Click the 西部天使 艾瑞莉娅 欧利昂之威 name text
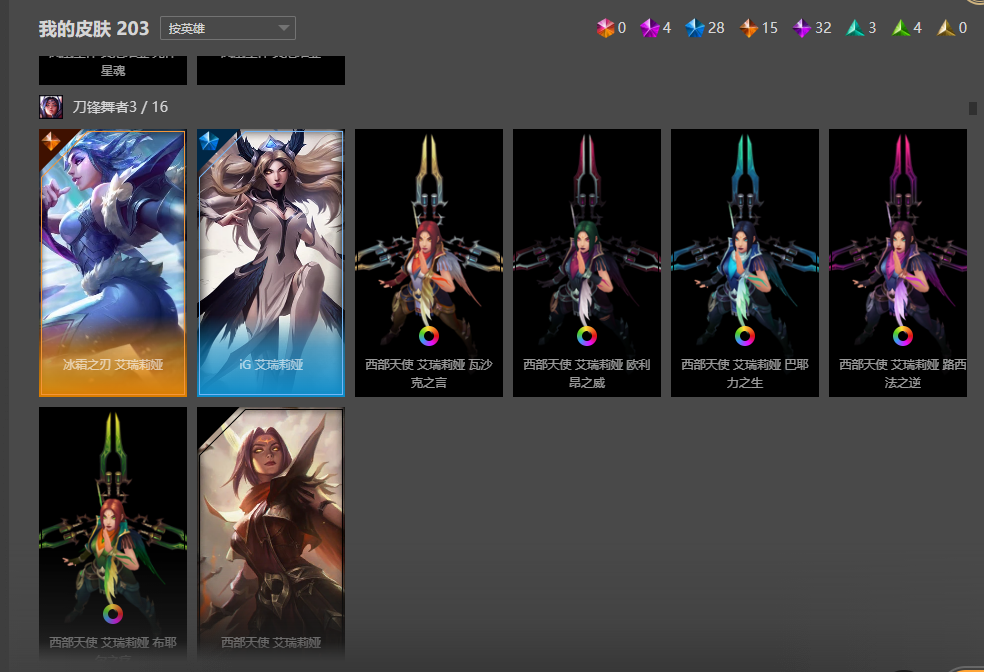The image size is (984, 672). tap(587, 373)
